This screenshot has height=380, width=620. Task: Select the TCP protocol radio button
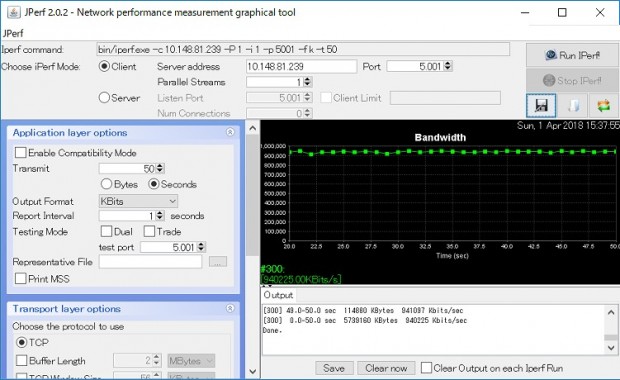pos(21,342)
